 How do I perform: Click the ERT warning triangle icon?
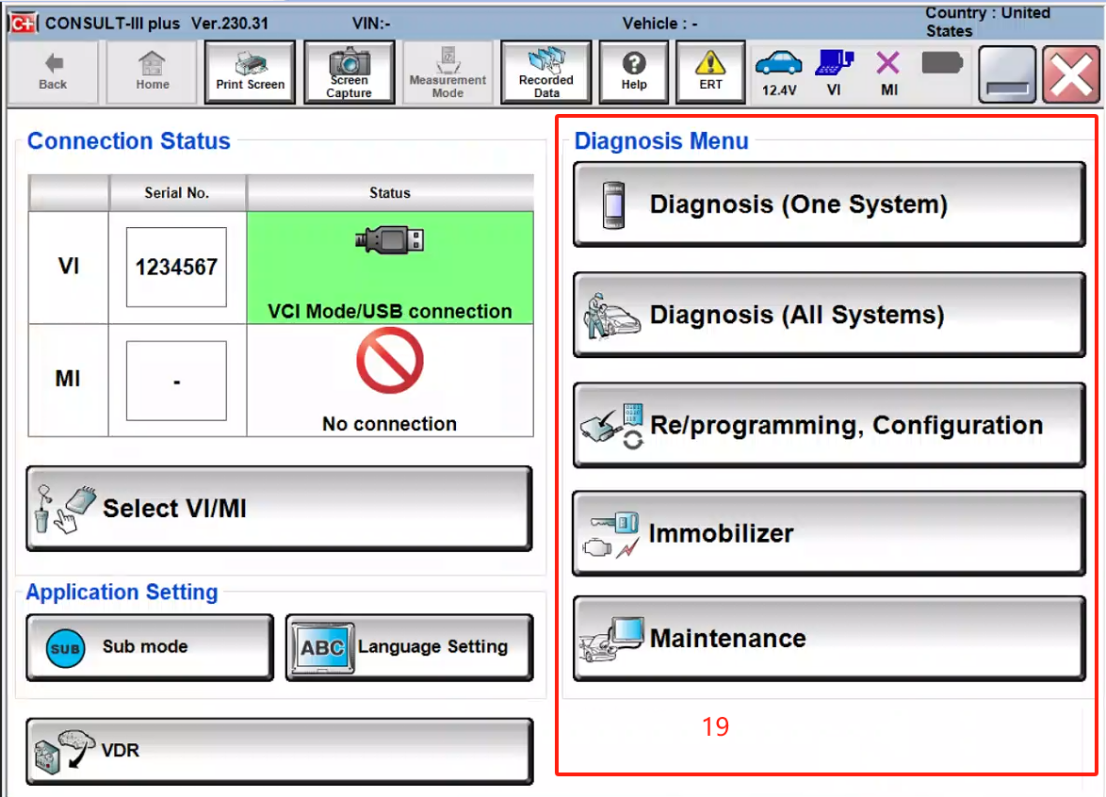point(710,72)
